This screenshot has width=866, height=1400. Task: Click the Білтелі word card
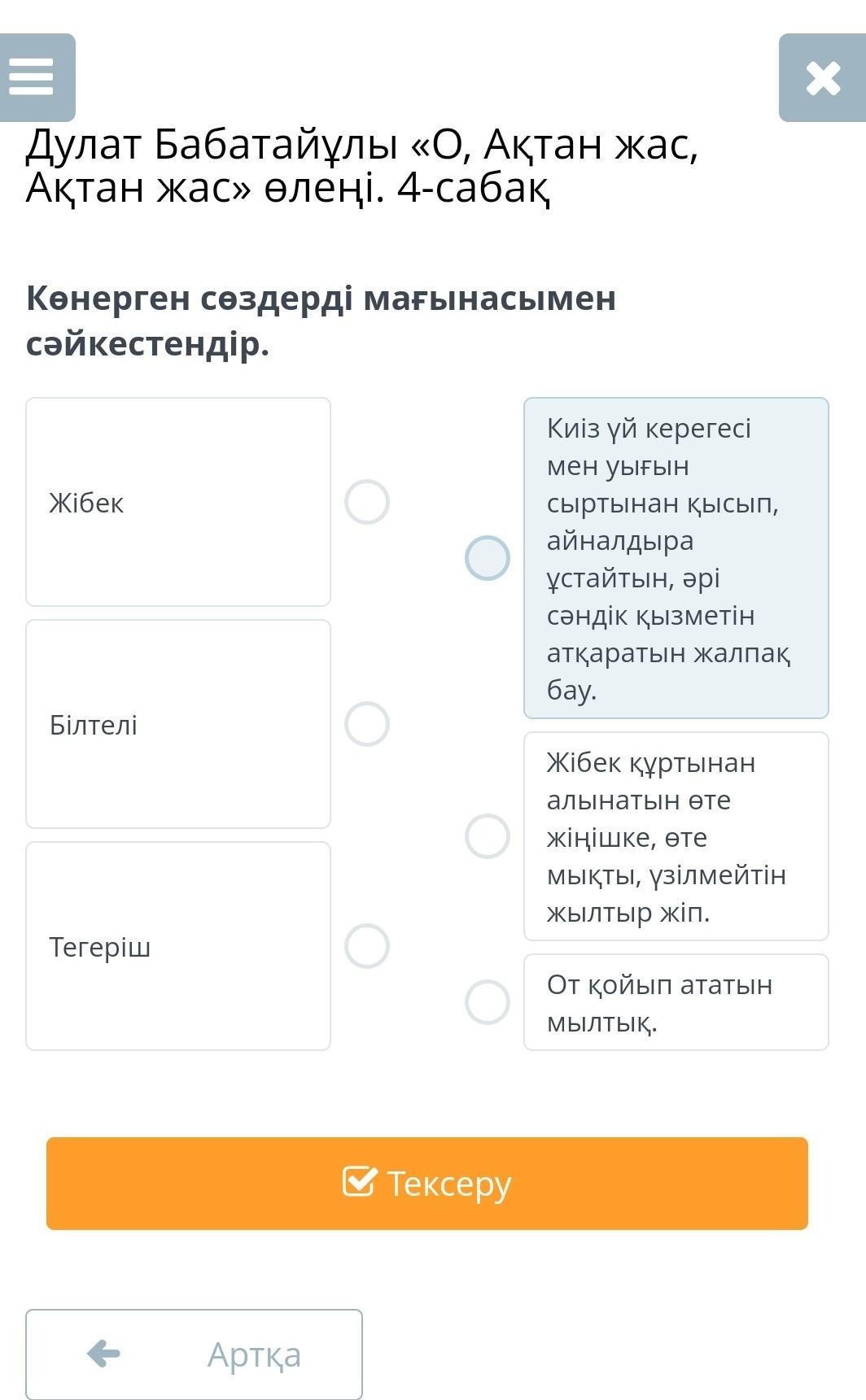point(177,724)
